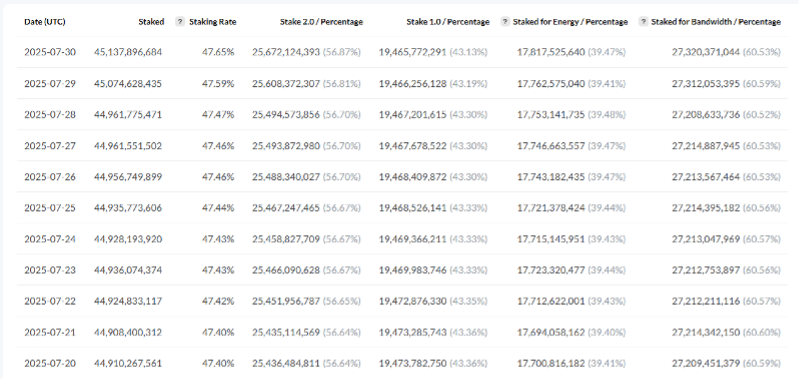
Task: Click the staked value 44,908,400,312
Action: 128,332
